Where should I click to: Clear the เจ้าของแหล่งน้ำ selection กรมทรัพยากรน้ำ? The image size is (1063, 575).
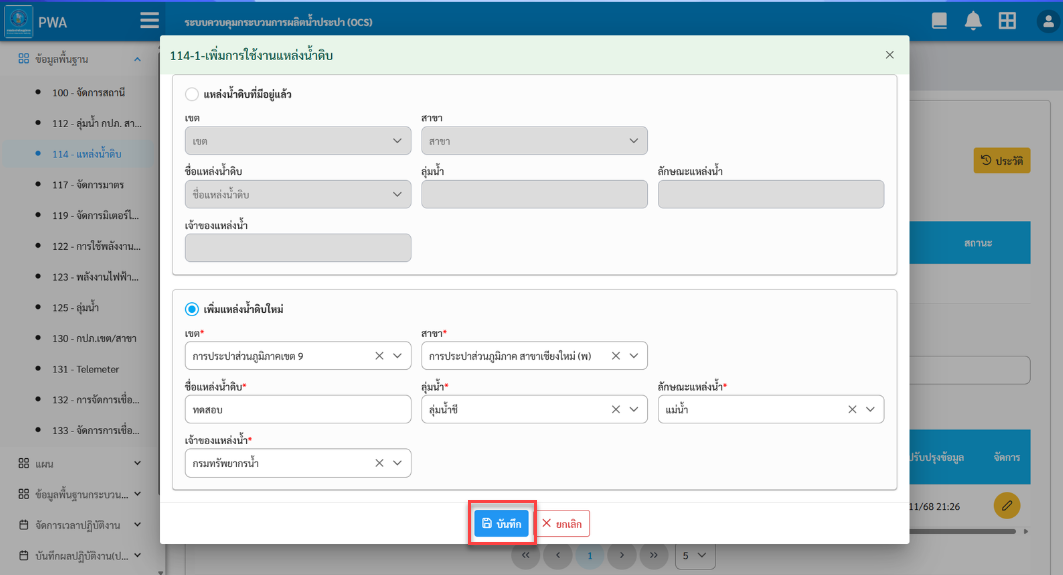click(x=379, y=463)
